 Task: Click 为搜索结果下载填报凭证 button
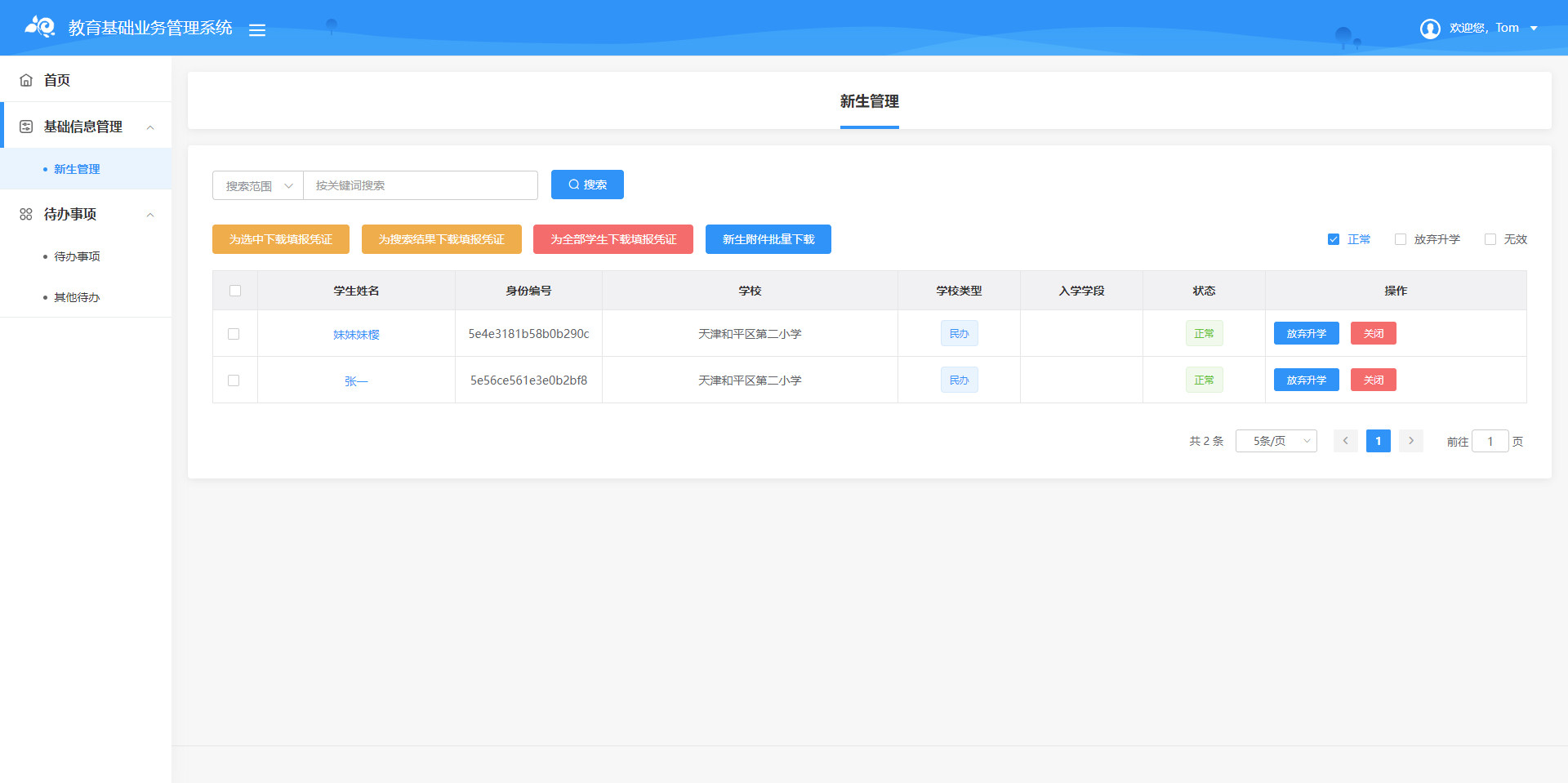[x=442, y=239]
